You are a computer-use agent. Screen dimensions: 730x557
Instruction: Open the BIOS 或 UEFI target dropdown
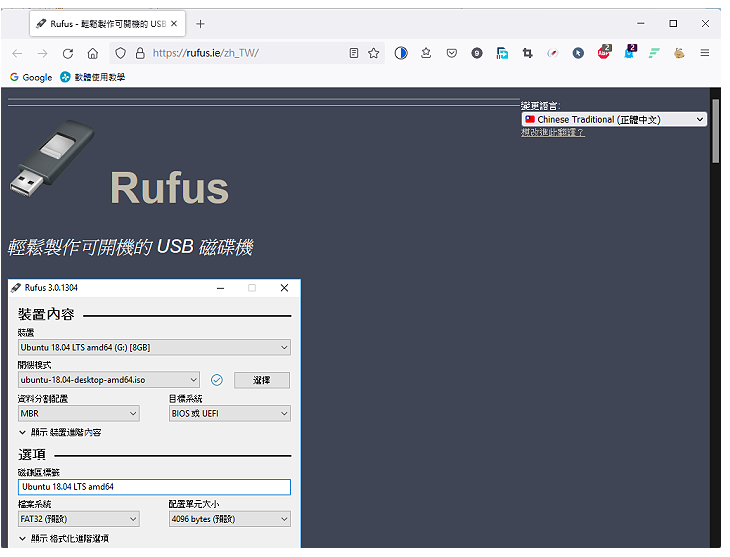[x=230, y=414]
